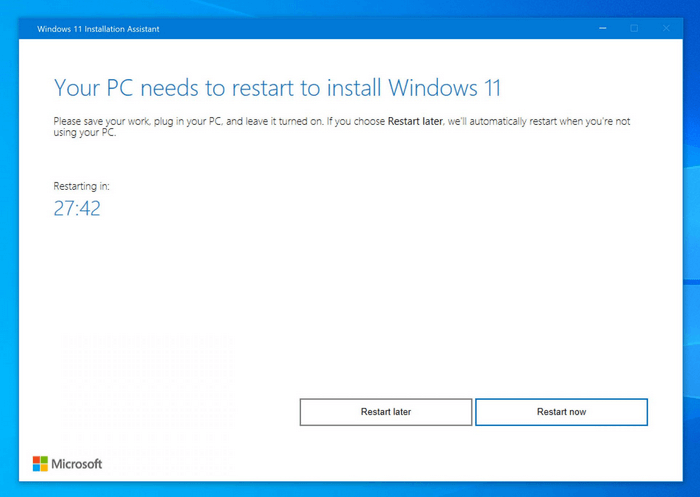700x497 pixels.
Task: Click desktop wallpaper strip below the dialog
Action: 350,489
